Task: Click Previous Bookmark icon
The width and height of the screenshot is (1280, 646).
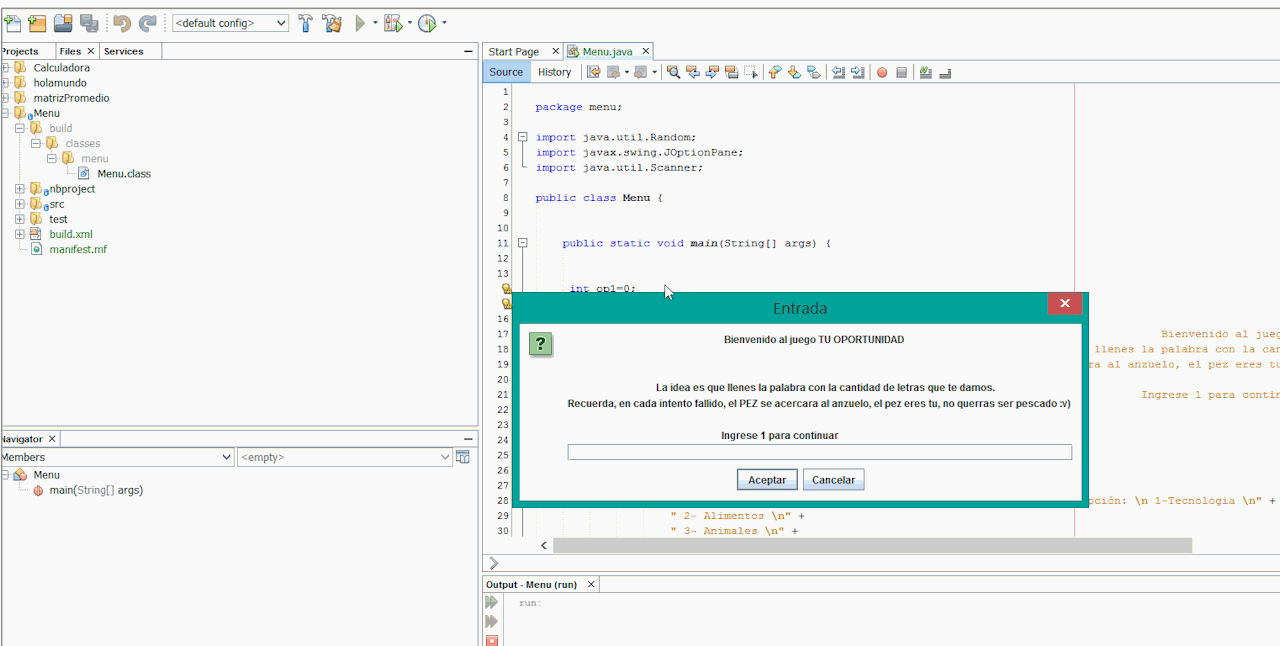Action: [775, 72]
